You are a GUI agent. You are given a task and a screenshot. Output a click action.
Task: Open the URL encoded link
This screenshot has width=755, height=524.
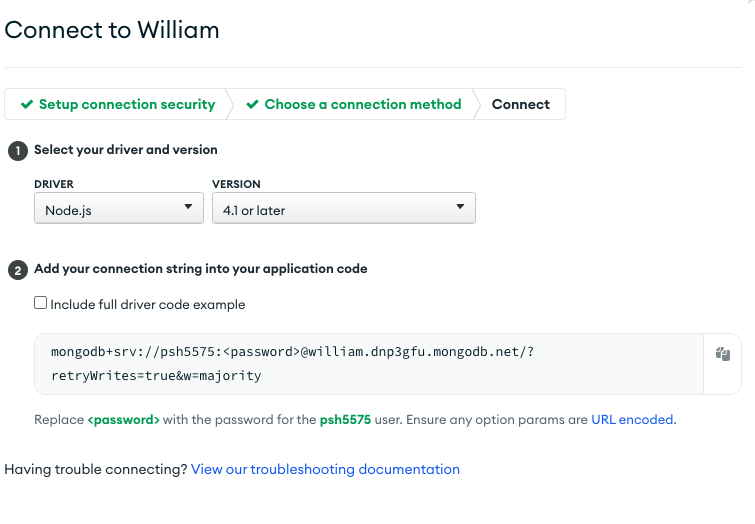[x=632, y=419]
